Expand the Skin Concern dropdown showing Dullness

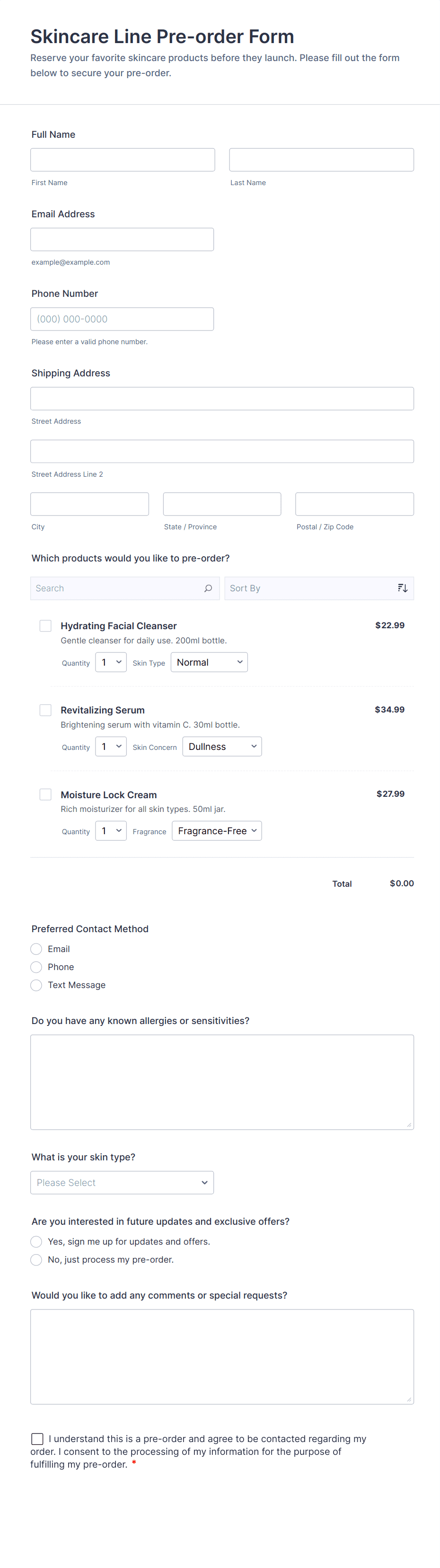click(x=221, y=746)
